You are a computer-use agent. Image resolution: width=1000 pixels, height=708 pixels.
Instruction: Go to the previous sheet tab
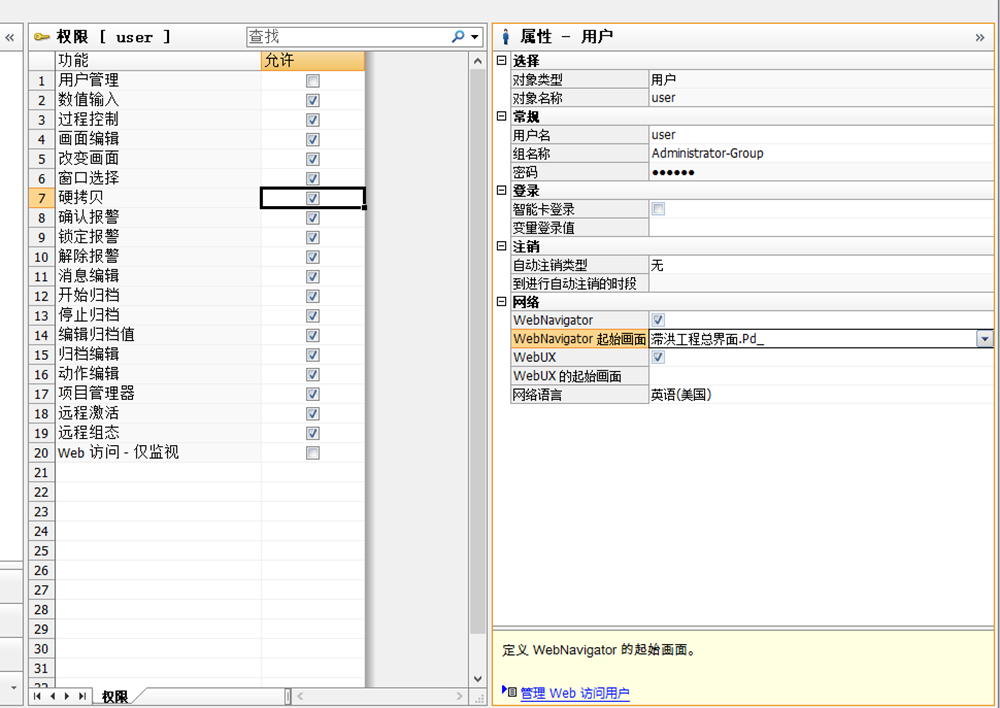[x=52, y=695]
